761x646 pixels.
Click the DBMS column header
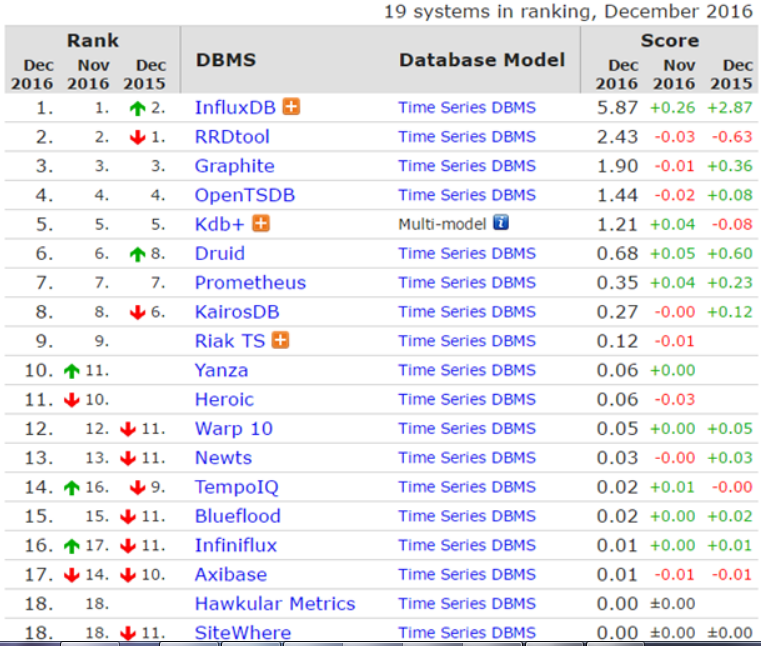click(x=226, y=60)
